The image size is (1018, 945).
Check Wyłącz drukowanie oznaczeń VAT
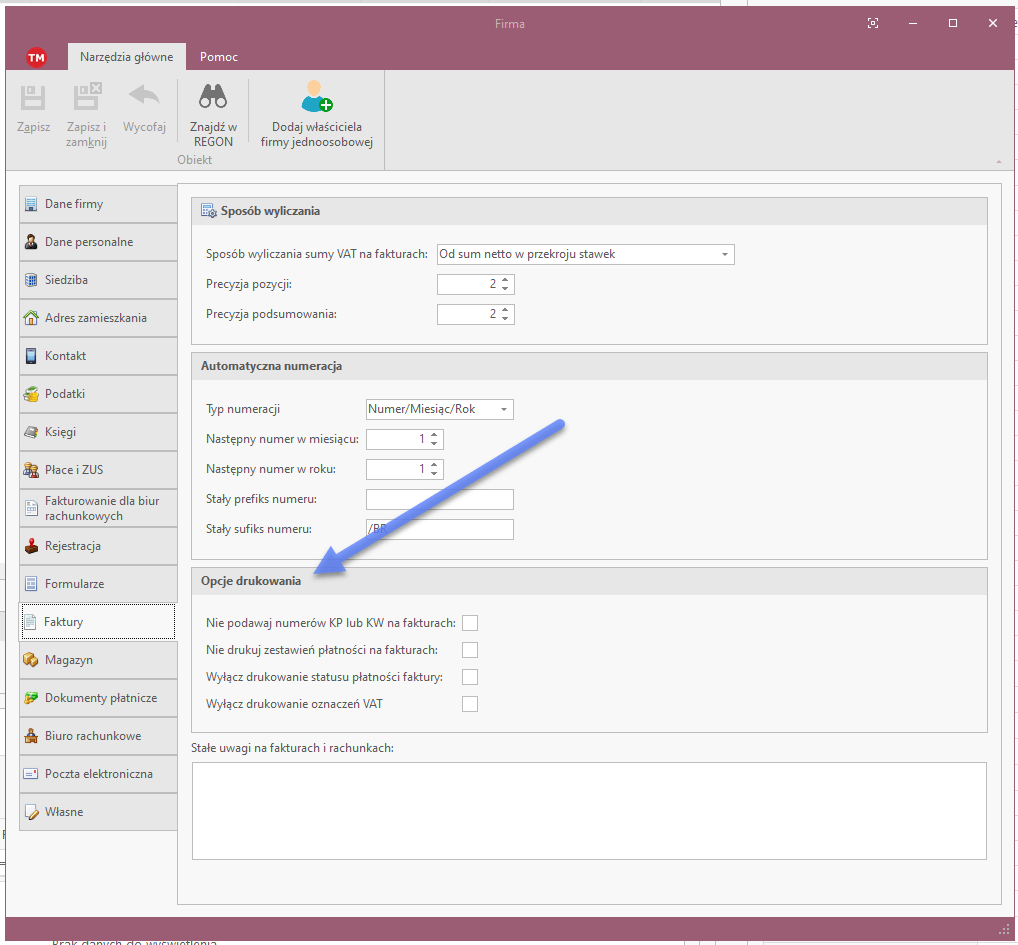(470, 704)
